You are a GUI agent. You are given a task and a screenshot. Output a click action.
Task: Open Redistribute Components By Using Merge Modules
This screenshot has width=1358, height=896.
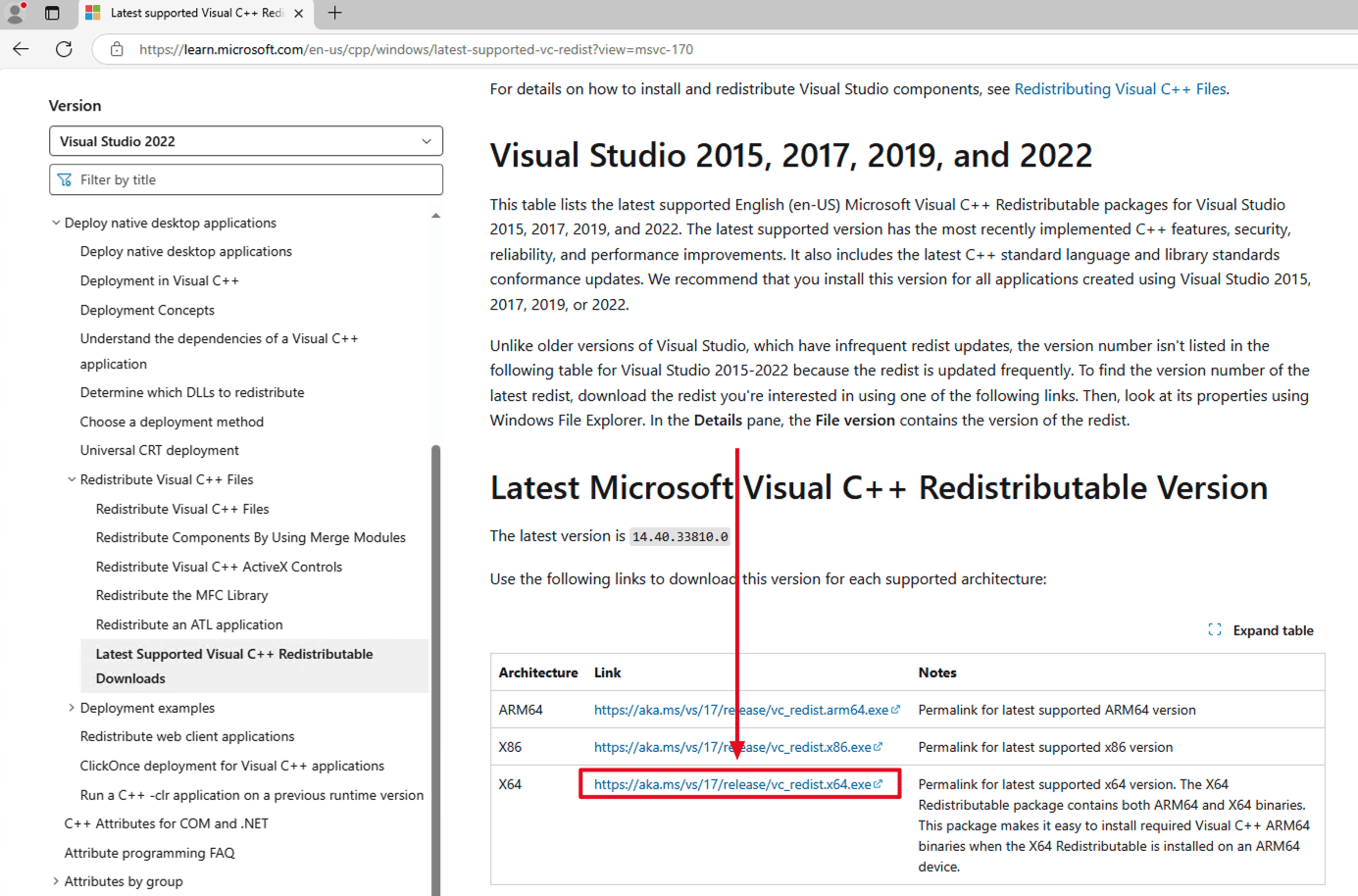coord(251,537)
